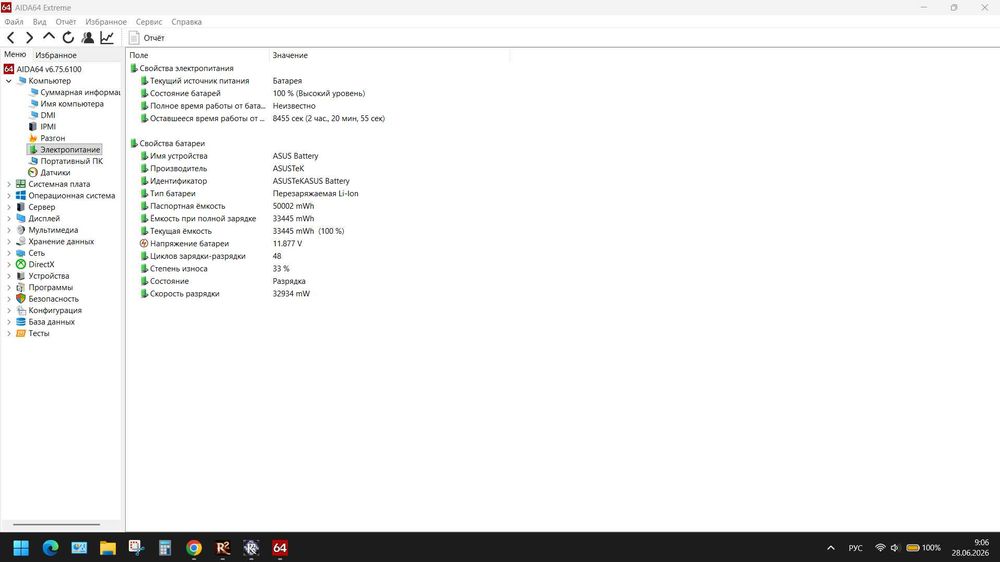Select the DMI tree item

point(48,115)
